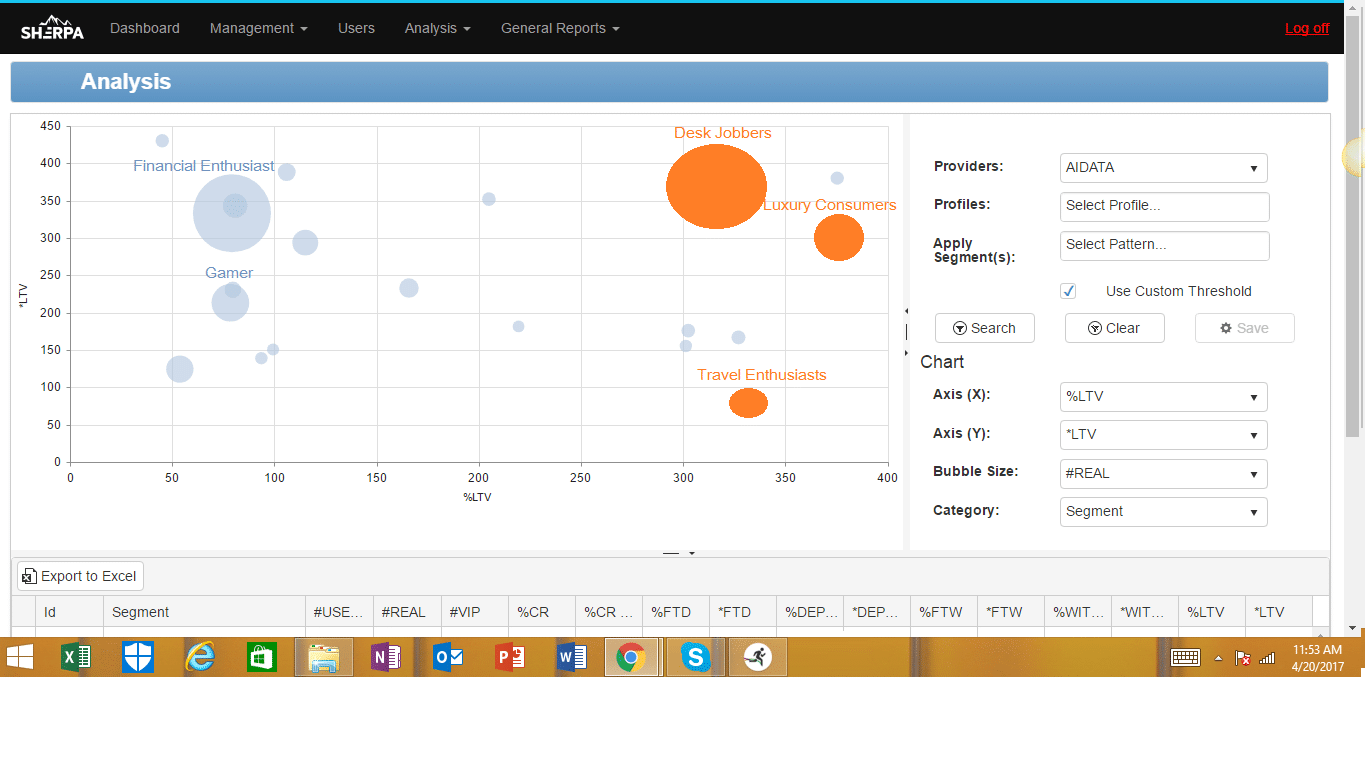
Task: Open Outlook from the taskbar
Action: coord(447,657)
